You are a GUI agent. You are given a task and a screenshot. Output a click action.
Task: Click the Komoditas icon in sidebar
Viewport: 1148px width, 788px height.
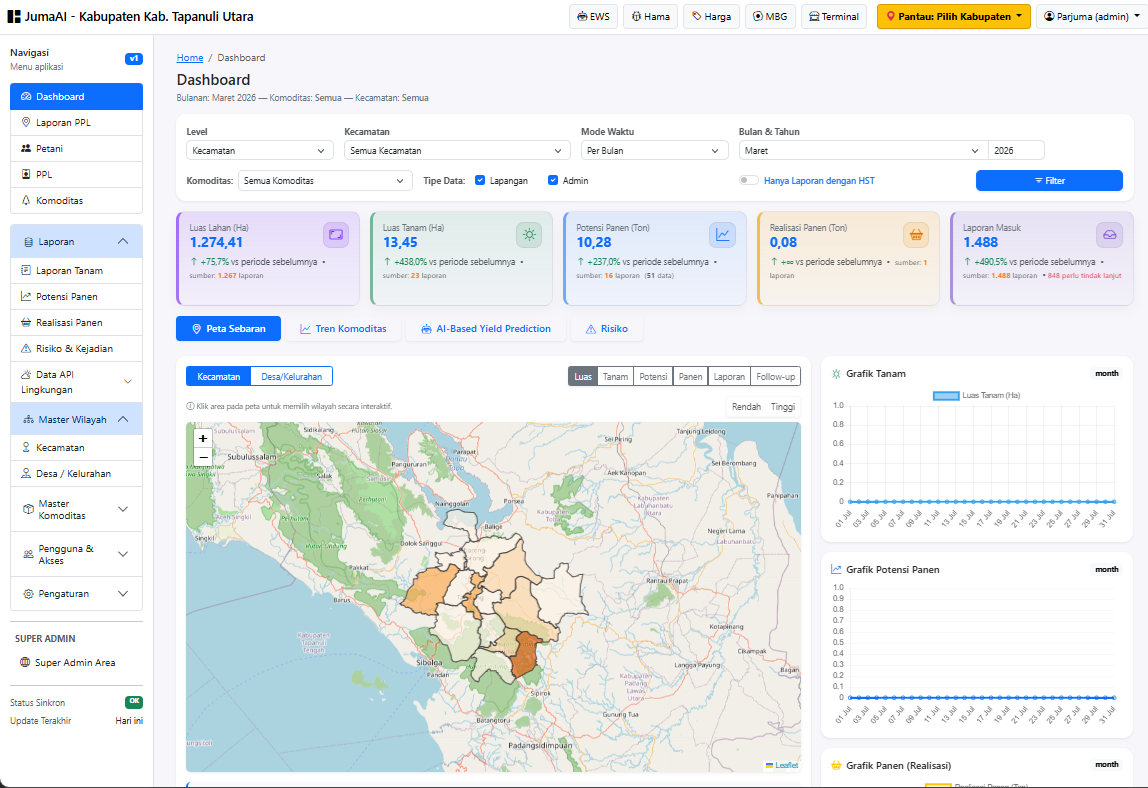(x=26, y=201)
